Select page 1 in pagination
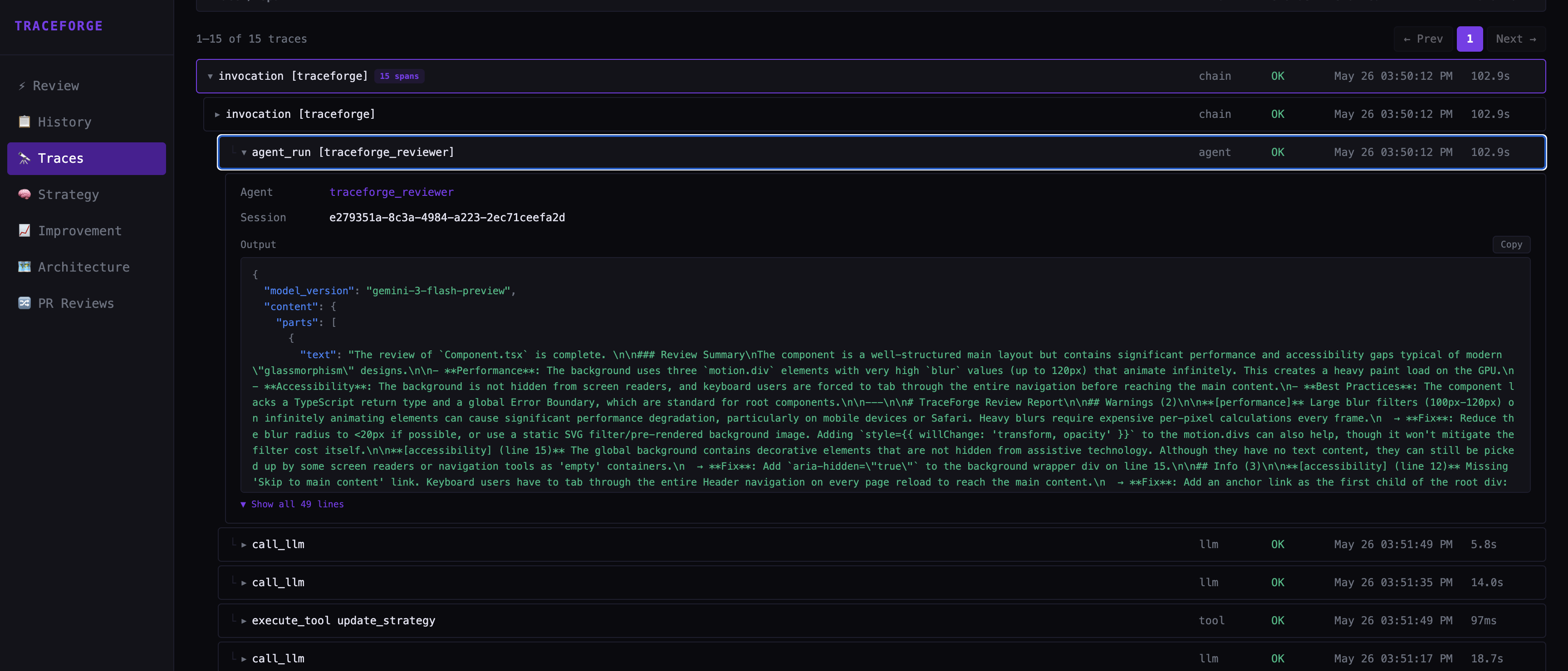Image resolution: width=1568 pixels, height=671 pixels. [1470, 39]
